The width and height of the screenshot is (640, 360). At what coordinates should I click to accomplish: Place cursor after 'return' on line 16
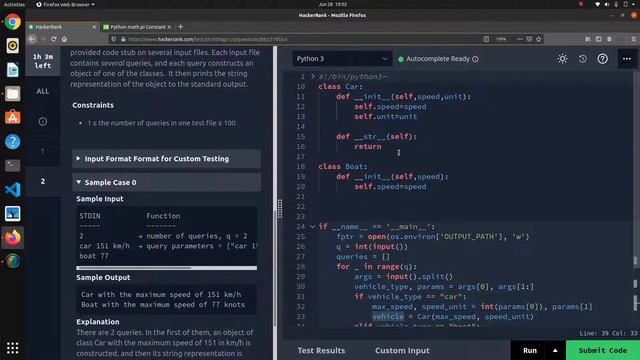(382, 147)
